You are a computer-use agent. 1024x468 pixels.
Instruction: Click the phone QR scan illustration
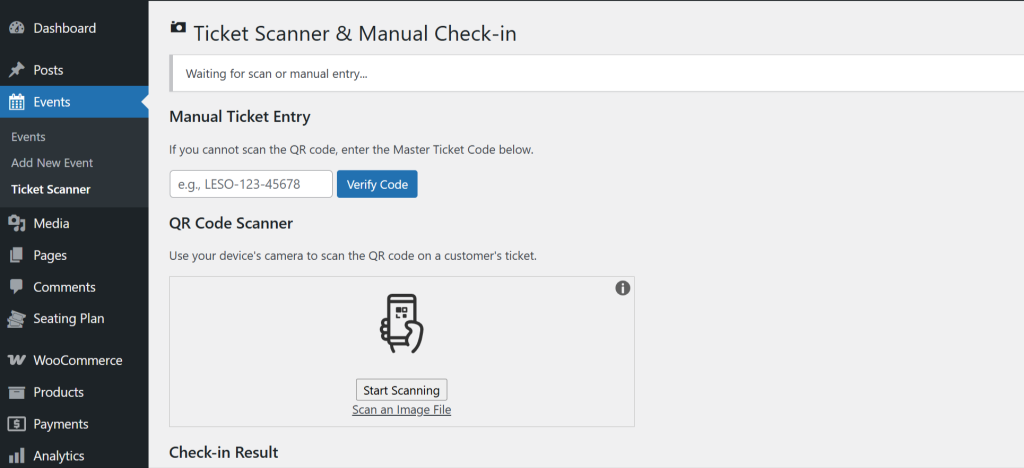coord(401,323)
